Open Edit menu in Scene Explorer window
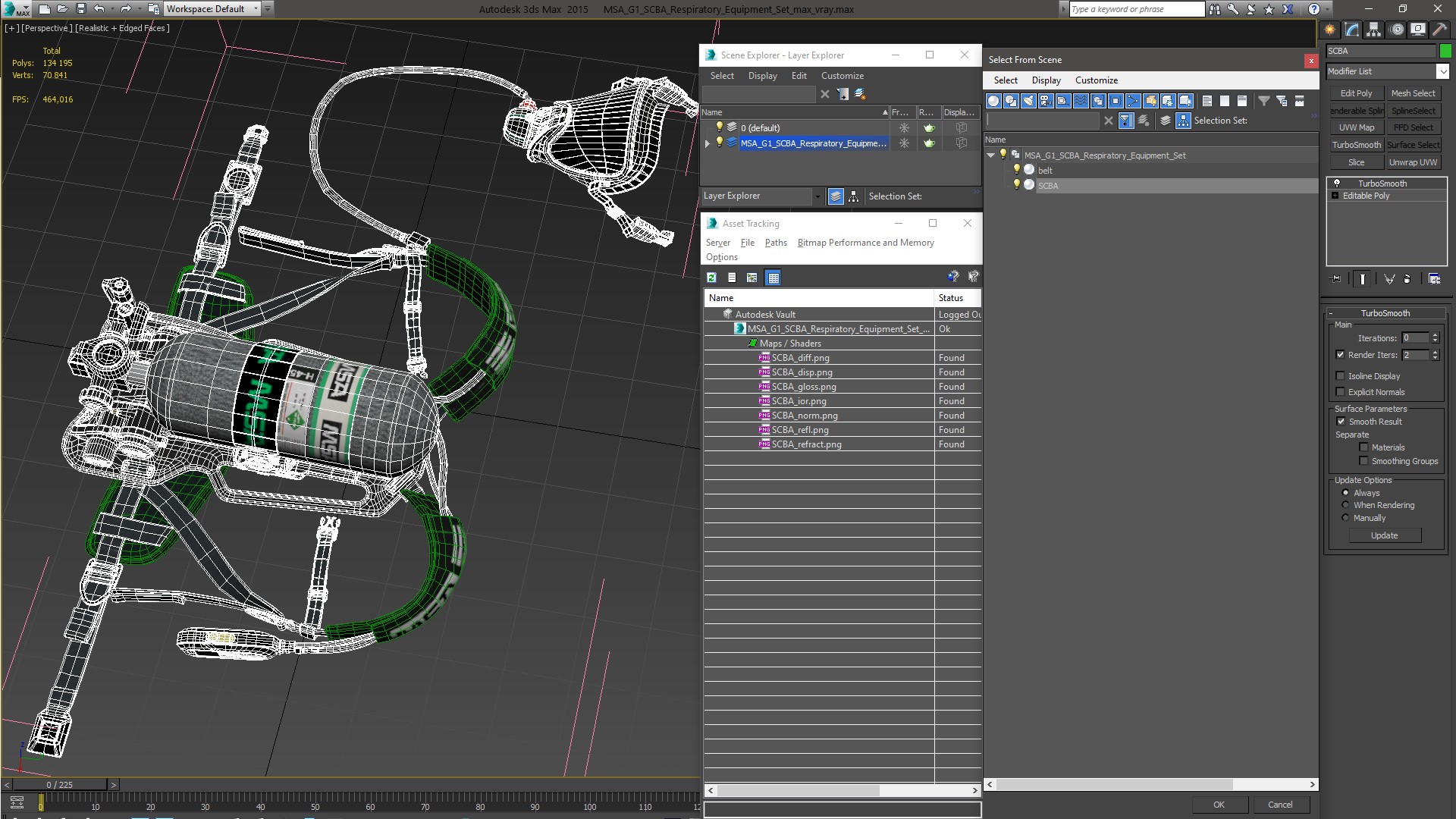 tap(799, 76)
